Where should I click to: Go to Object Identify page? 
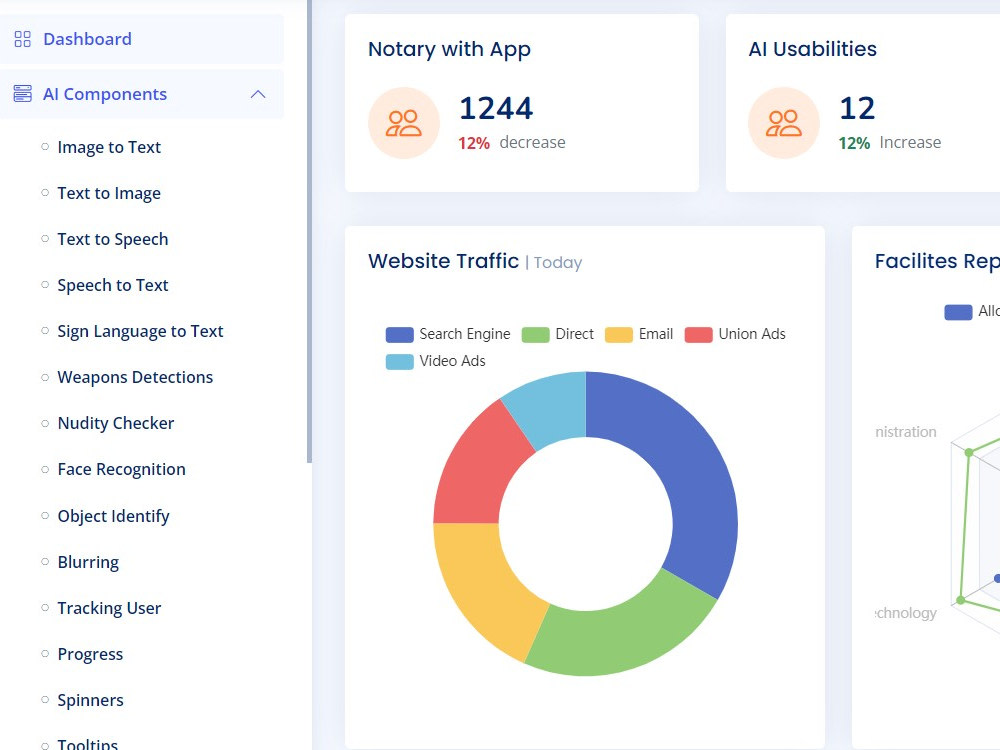point(114,516)
